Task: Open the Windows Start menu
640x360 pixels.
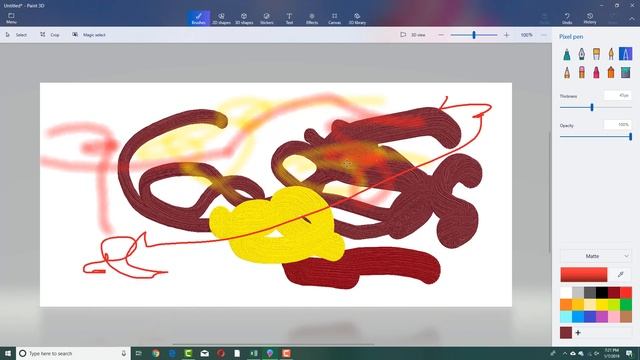Action: (x=8, y=353)
